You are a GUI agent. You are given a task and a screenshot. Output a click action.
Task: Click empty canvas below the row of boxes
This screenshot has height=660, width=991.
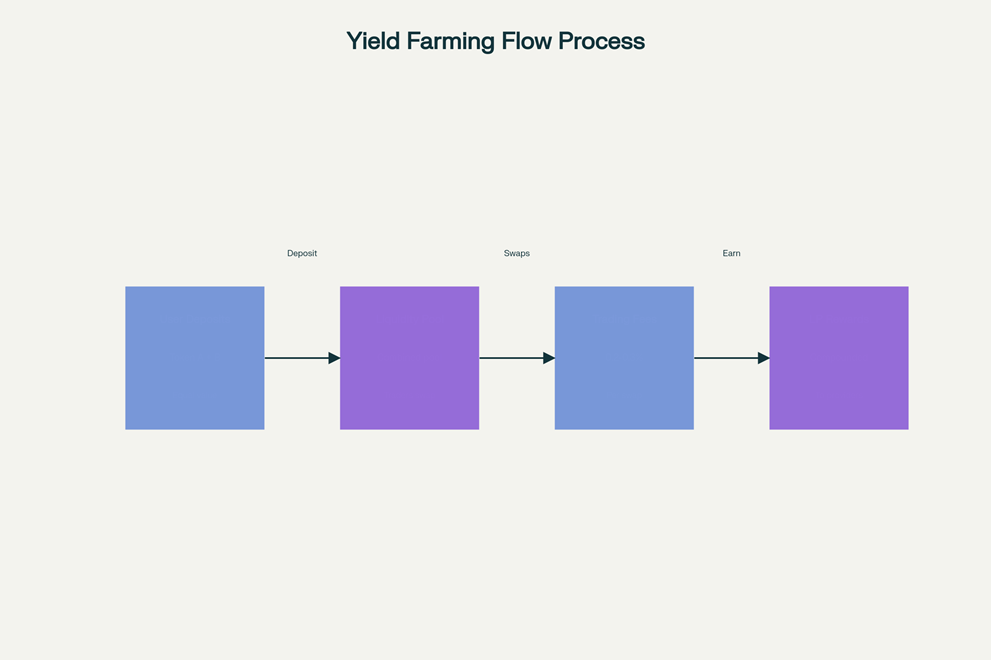coord(500,540)
